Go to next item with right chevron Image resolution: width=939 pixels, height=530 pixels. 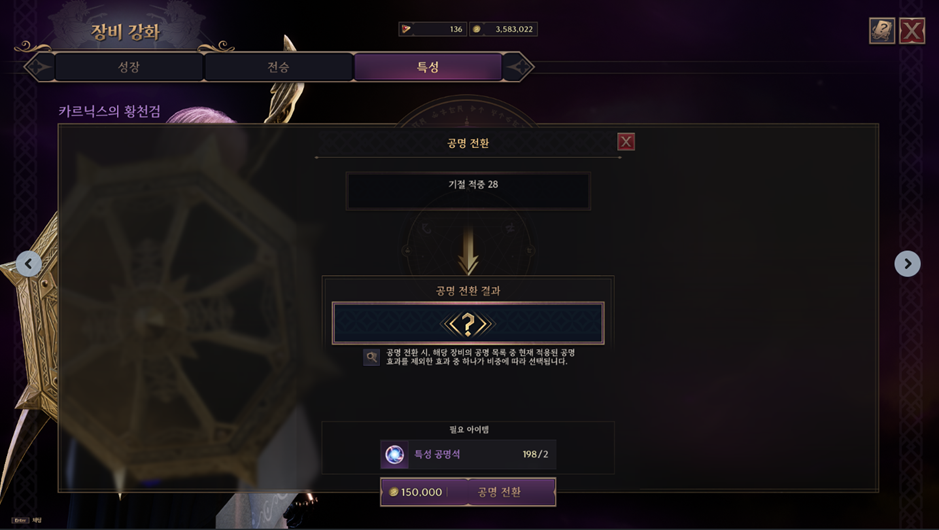coord(907,264)
